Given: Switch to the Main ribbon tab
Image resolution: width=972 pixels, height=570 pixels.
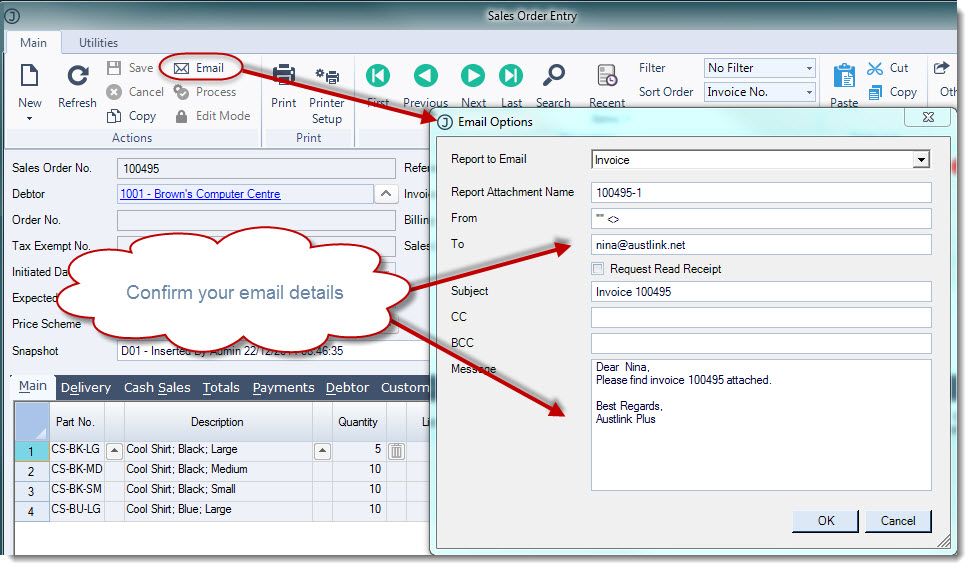Looking at the screenshot, I should coord(33,43).
